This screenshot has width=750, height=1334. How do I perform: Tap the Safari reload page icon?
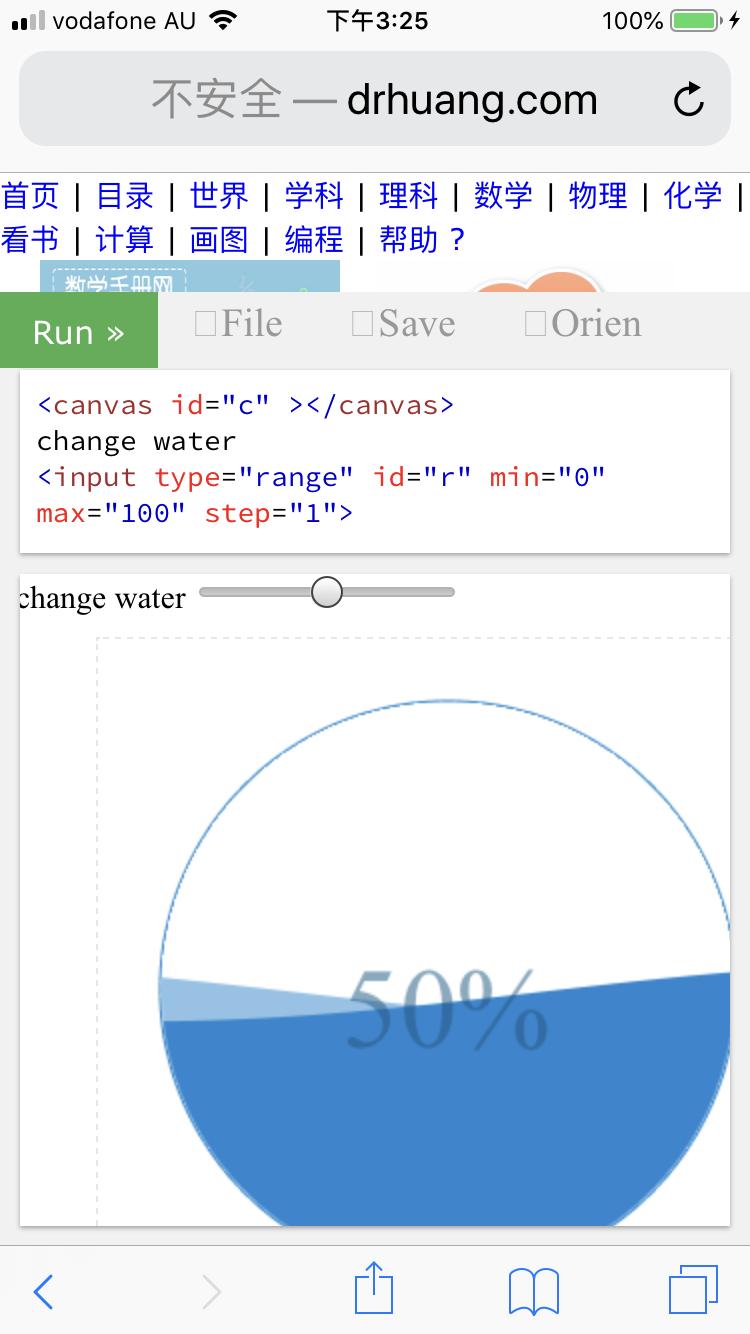click(689, 100)
